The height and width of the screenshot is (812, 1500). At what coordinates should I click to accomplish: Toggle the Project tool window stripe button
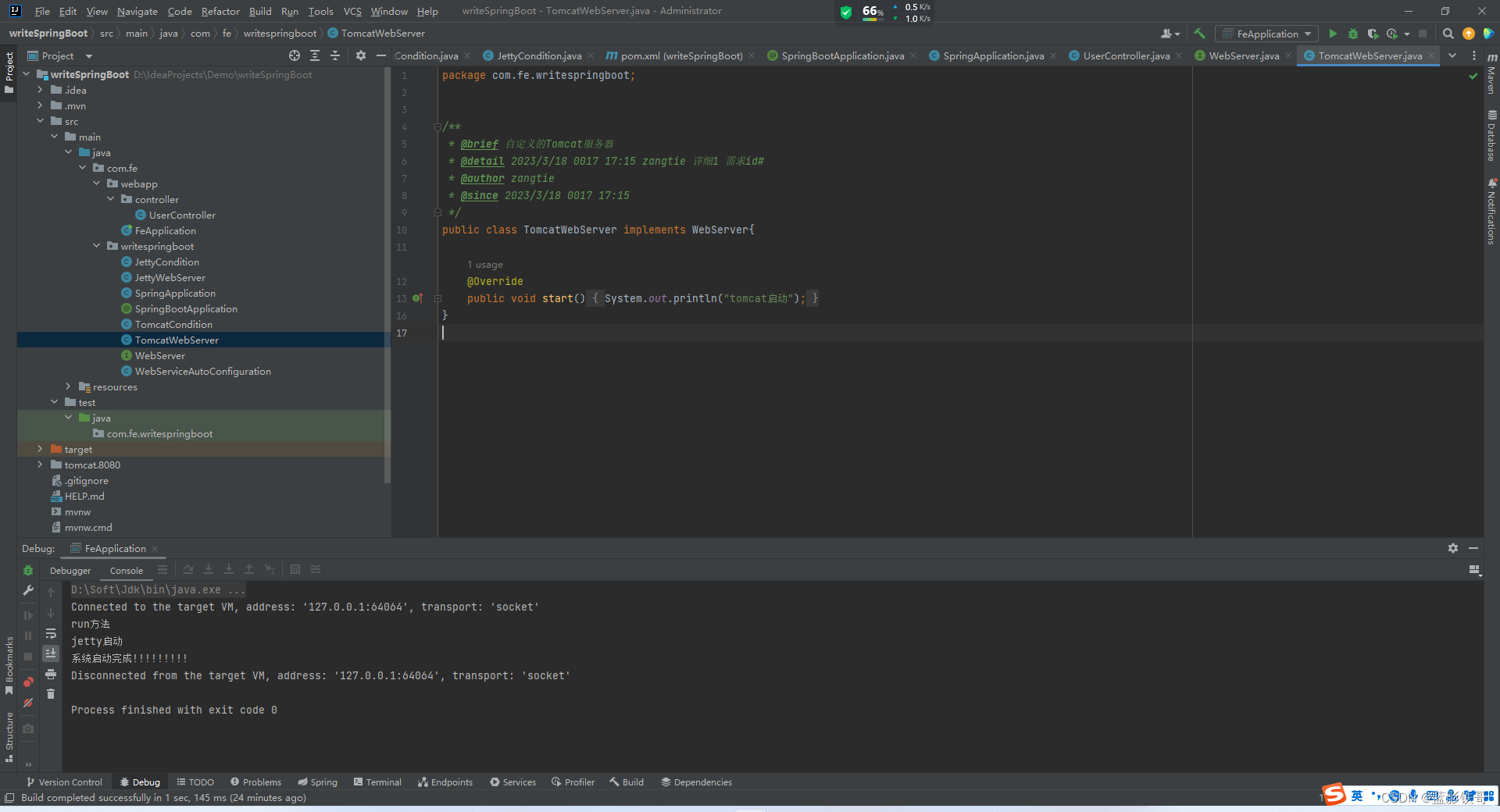pos(9,73)
